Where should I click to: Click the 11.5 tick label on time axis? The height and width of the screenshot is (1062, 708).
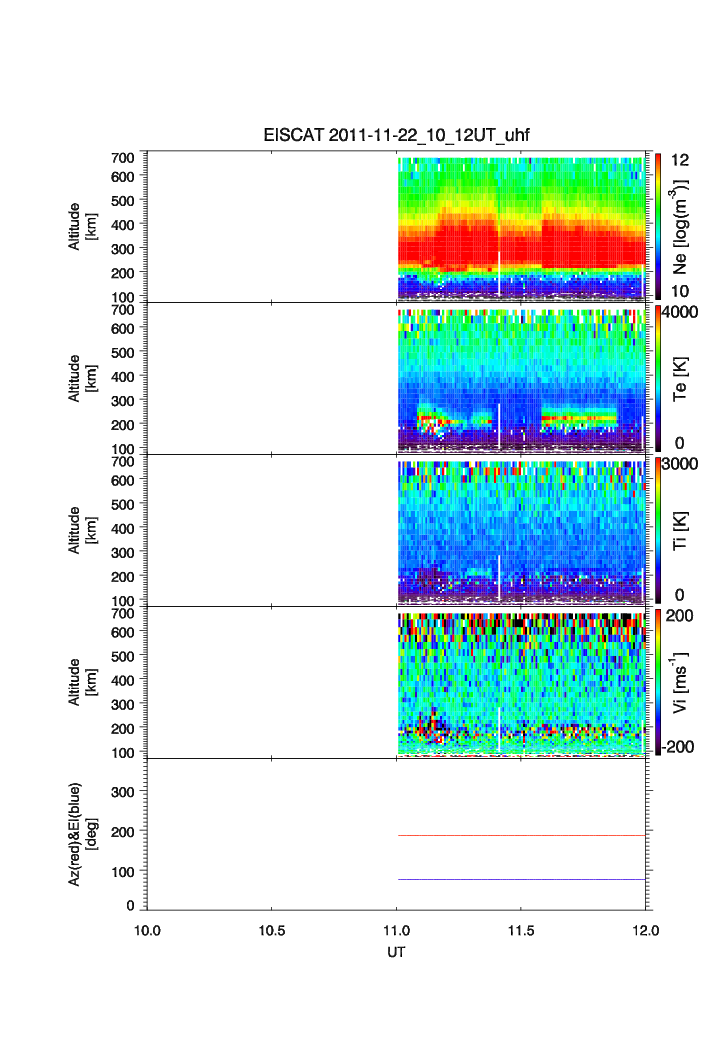pos(520,929)
